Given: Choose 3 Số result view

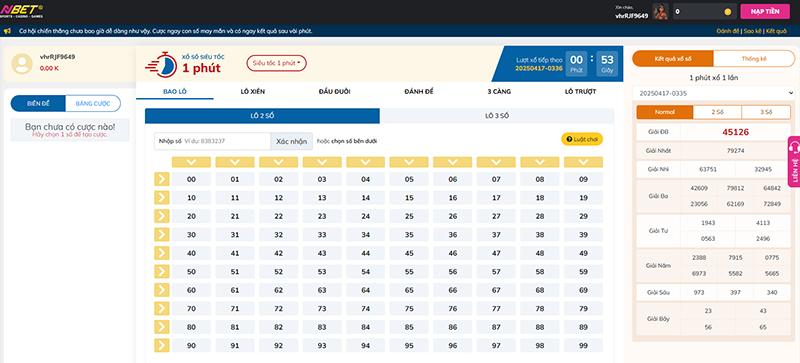Looking at the screenshot, I should click(x=766, y=112).
